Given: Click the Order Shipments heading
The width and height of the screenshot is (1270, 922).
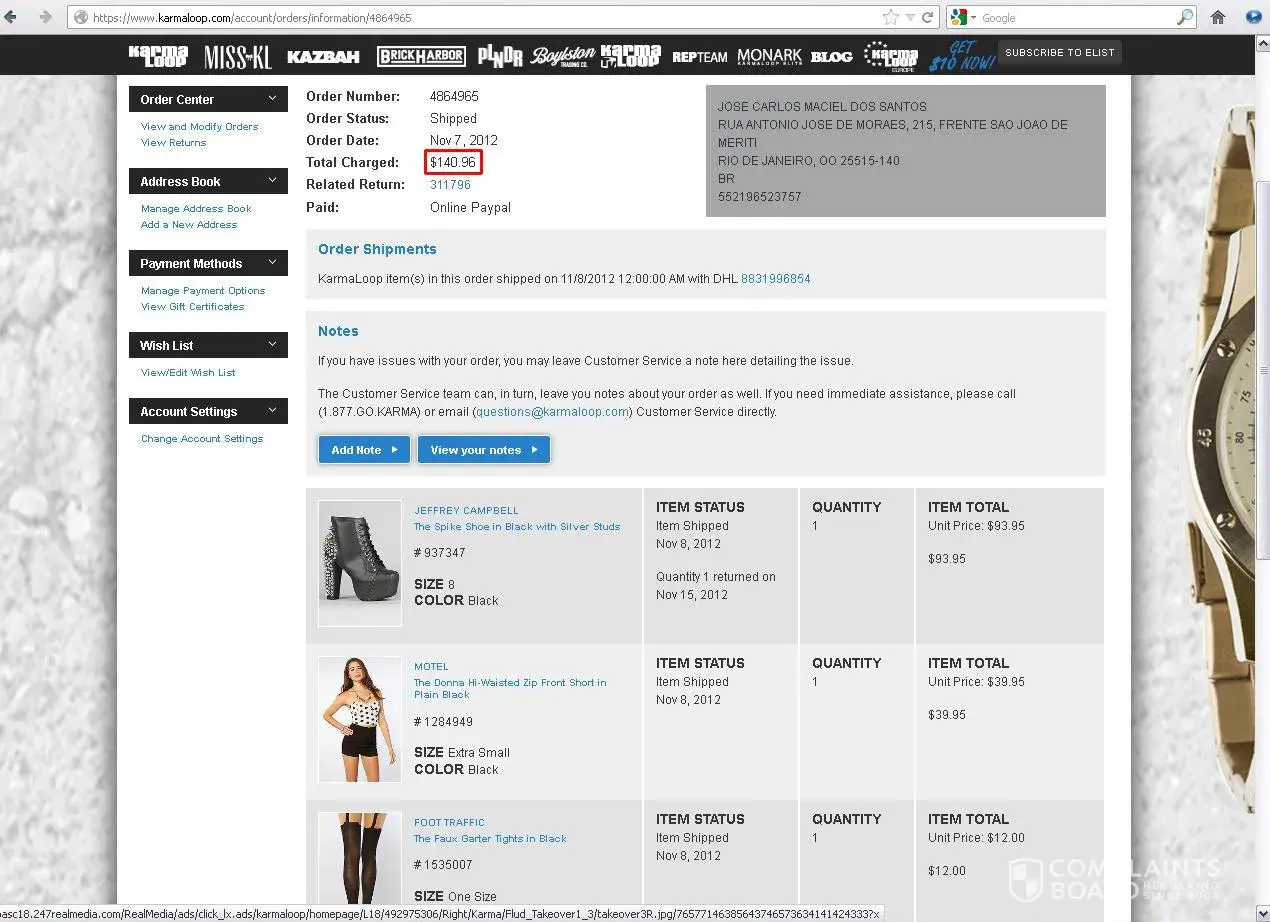Looking at the screenshot, I should (x=377, y=249).
